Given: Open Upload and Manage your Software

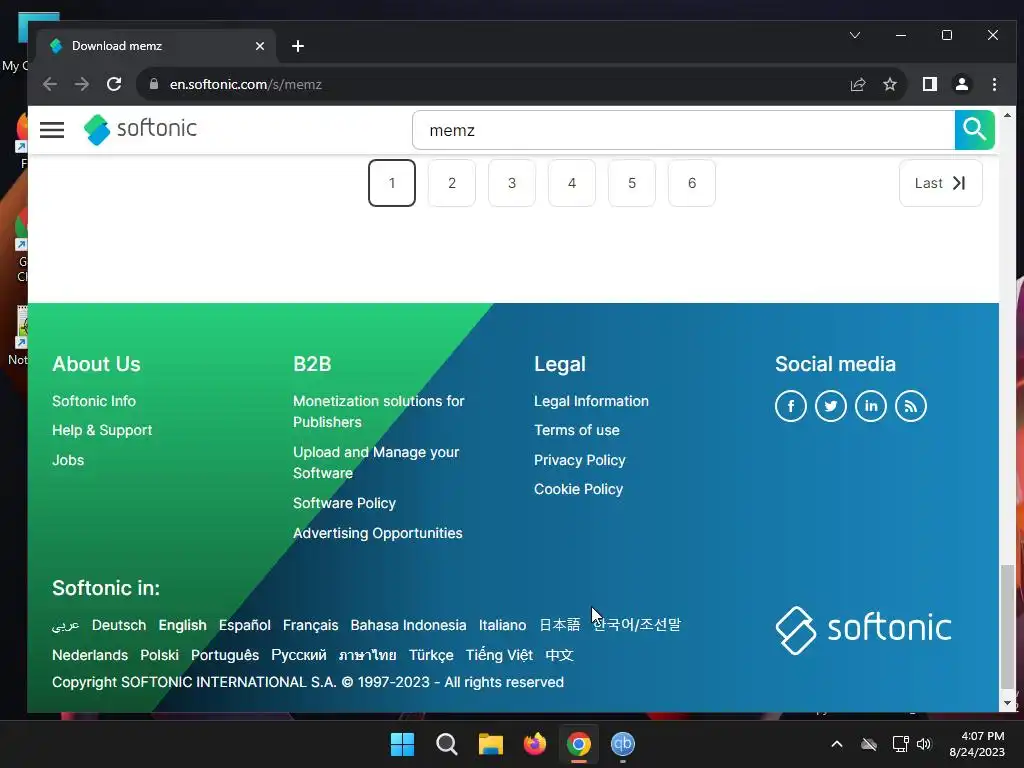Looking at the screenshot, I should (376, 462).
